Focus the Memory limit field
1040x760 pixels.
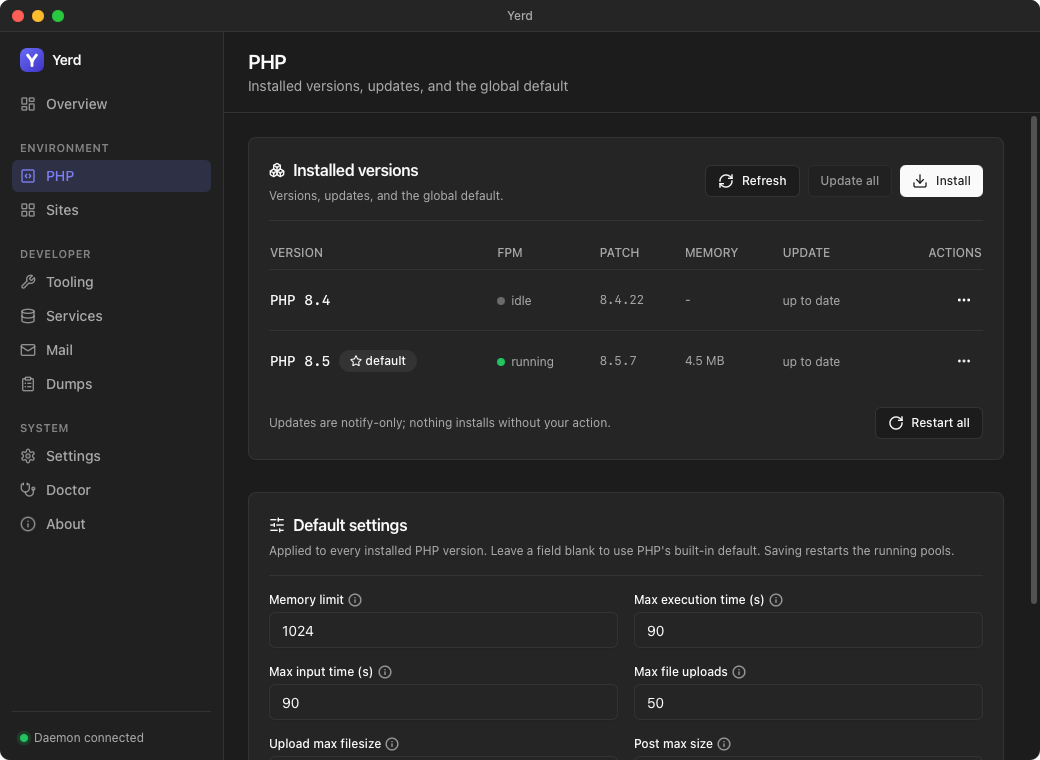point(443,630)
